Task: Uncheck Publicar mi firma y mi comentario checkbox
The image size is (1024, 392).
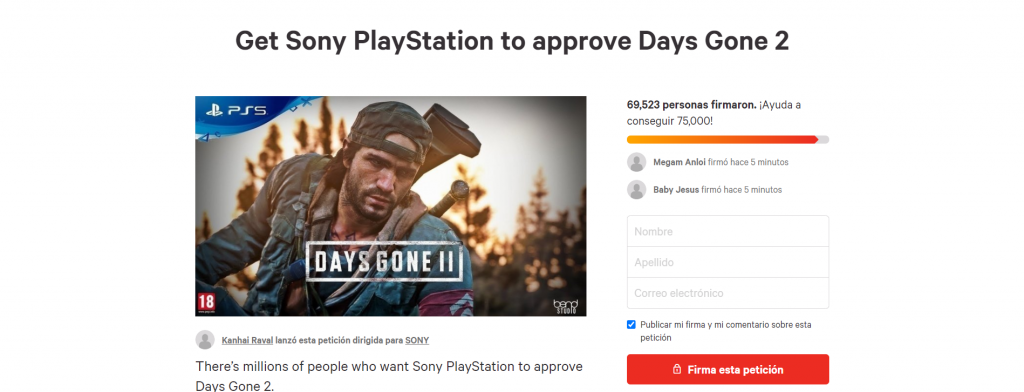Action: tap(631, 325)
